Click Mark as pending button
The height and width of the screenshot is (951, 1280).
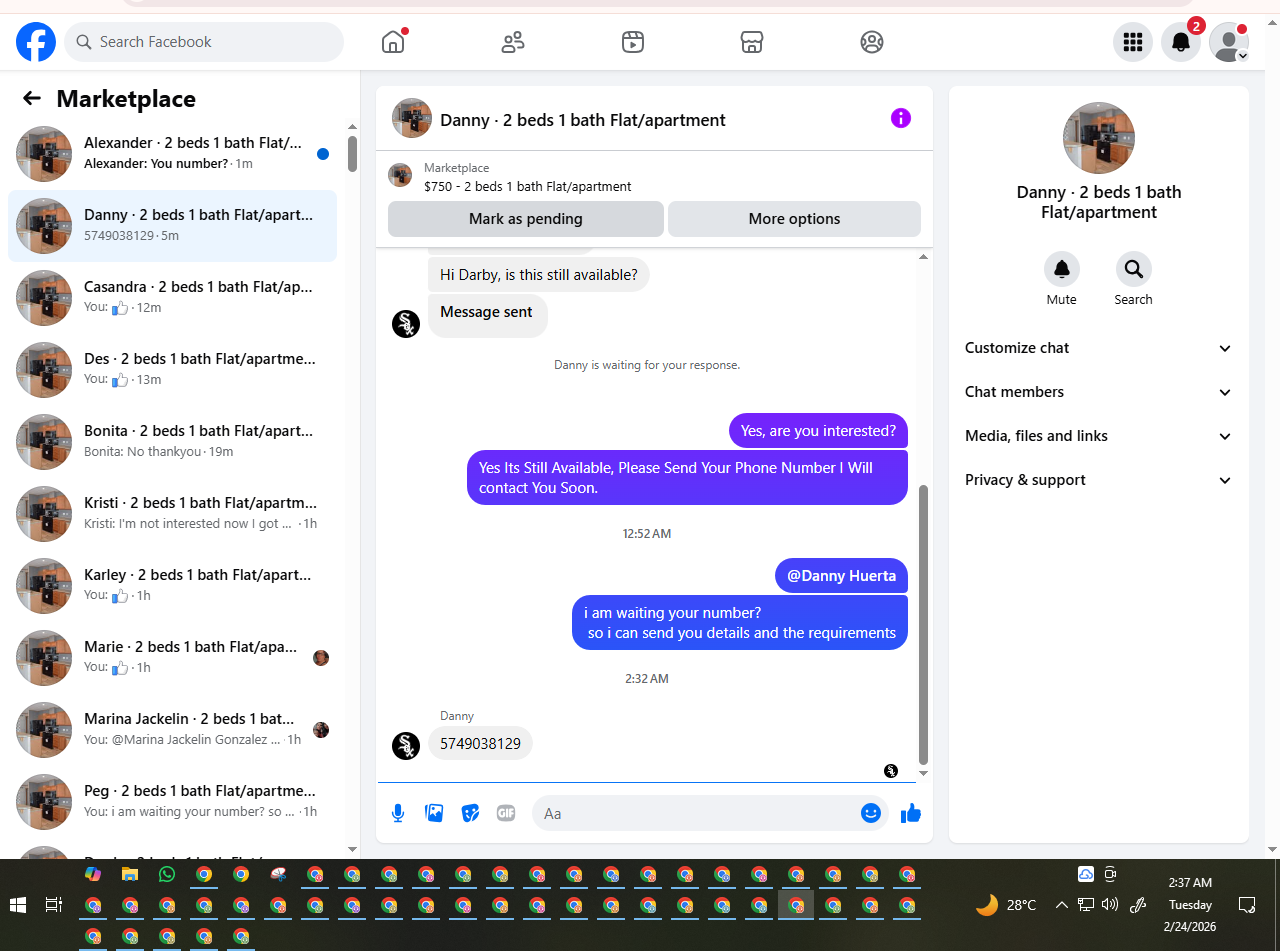point(526,219)
